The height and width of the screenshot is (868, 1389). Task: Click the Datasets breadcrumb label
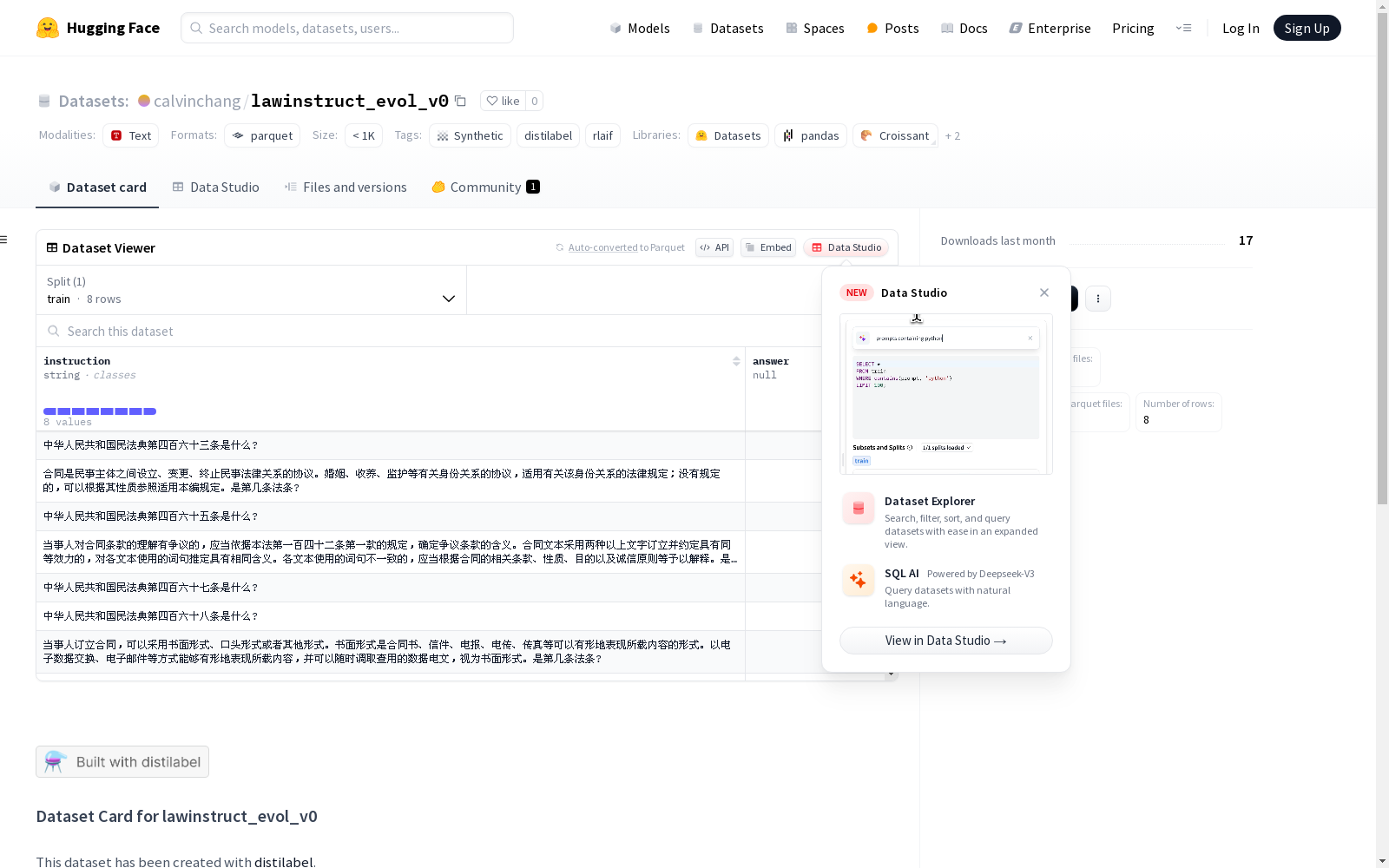pyautogui.click(x=94, y=101)
